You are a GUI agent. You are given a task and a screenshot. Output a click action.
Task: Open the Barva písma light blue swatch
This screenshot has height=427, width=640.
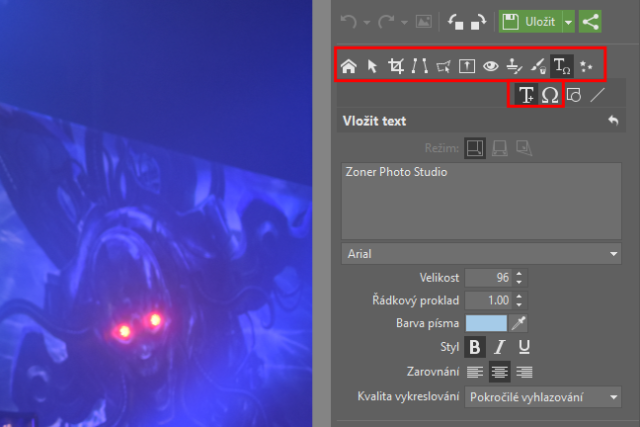tap(486, 323)
